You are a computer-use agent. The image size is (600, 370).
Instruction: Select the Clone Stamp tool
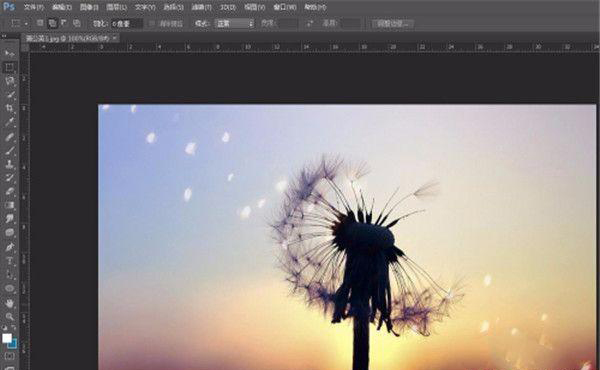(x=10, y=164)
